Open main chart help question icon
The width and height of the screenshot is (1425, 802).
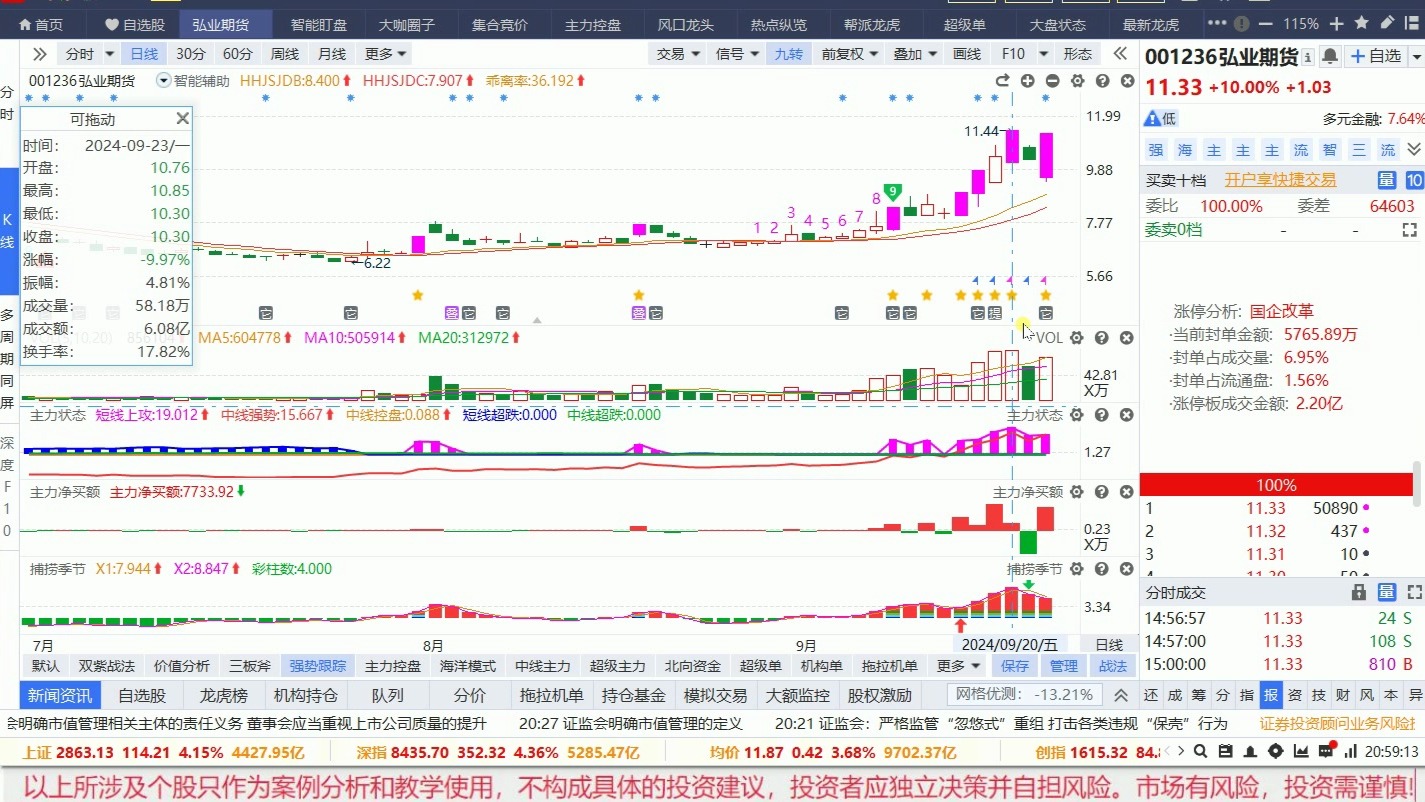(1102, 81)
